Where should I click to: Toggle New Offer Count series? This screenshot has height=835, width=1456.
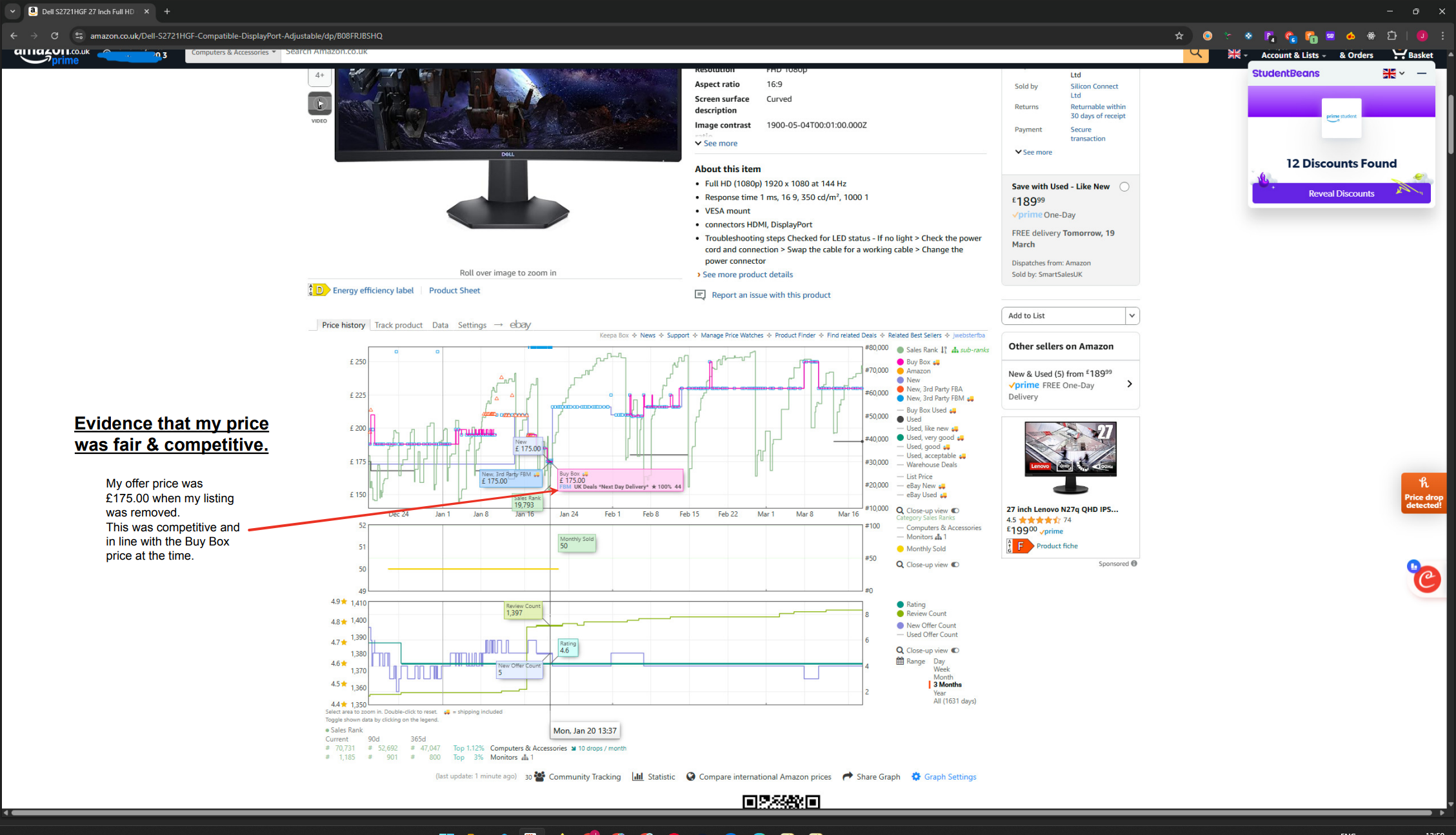[926, 625]
